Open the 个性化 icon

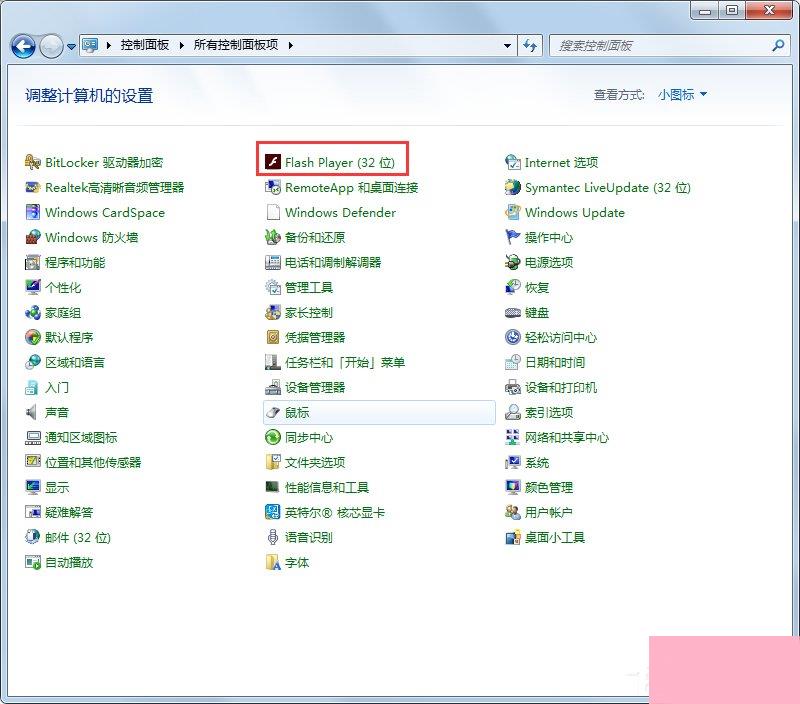(x=33, y=287)
